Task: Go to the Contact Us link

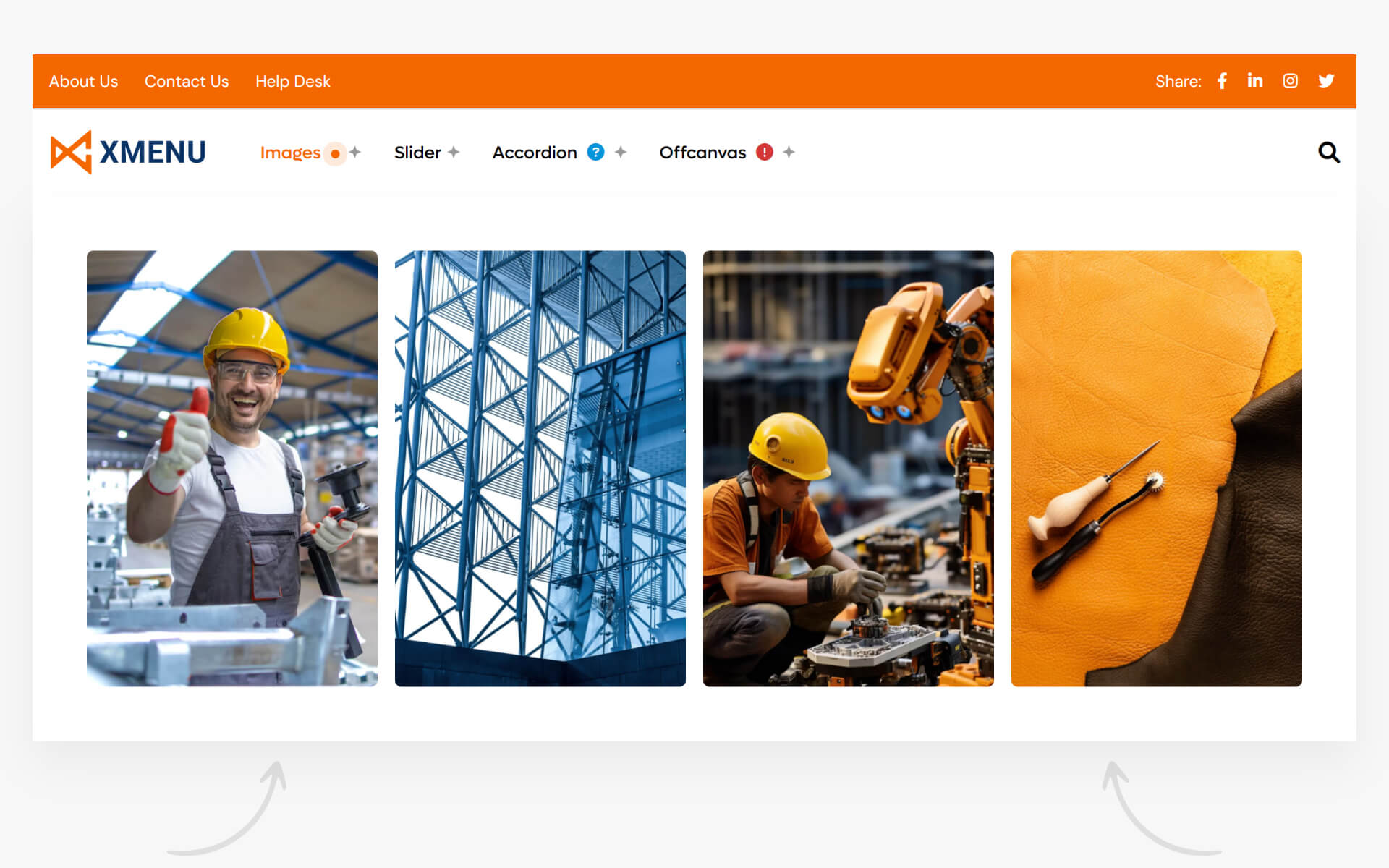Action: point(187,81)
